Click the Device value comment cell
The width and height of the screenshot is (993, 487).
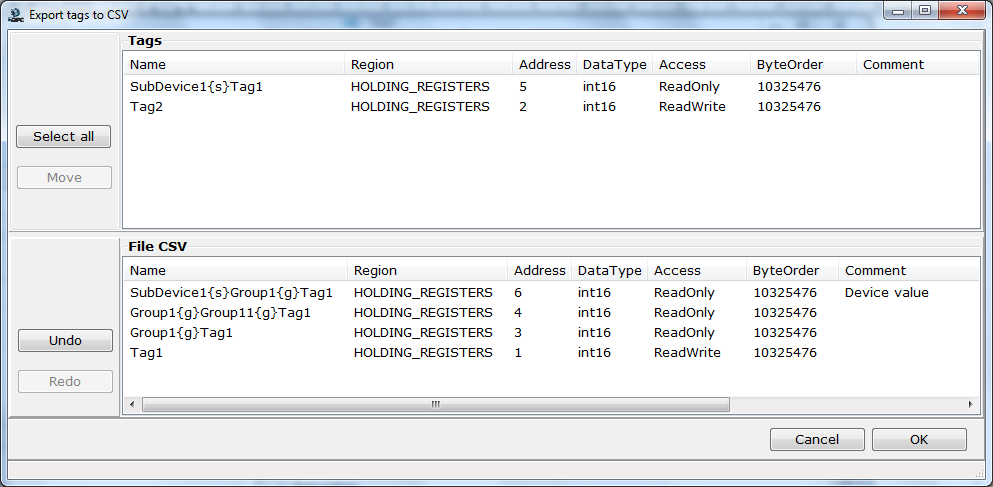(x=887, y=293)
